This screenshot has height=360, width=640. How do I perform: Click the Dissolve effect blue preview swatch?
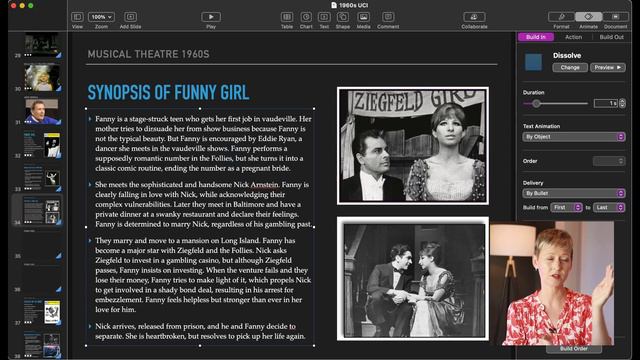[533, 62]
